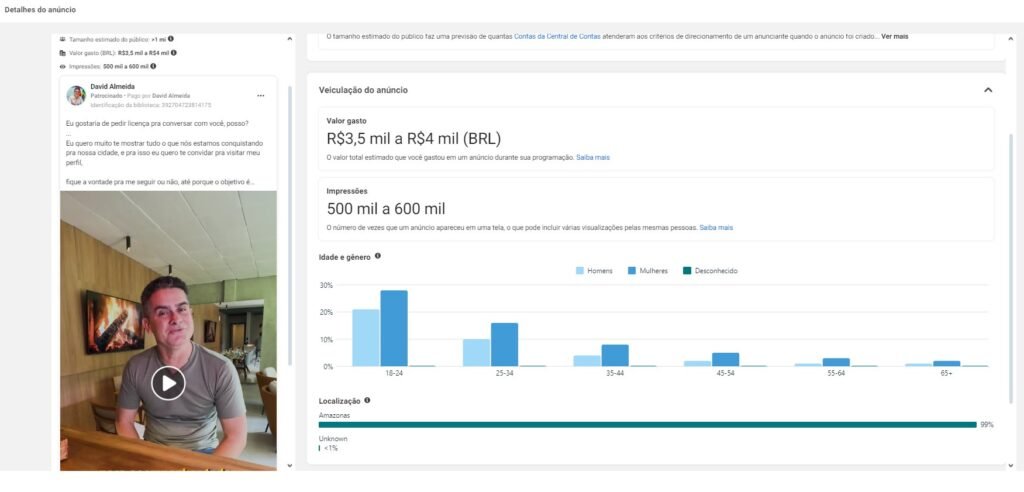1024x492 pixels.
Task: Expand the truncated text with Ver mais
Action: (894, 37)
